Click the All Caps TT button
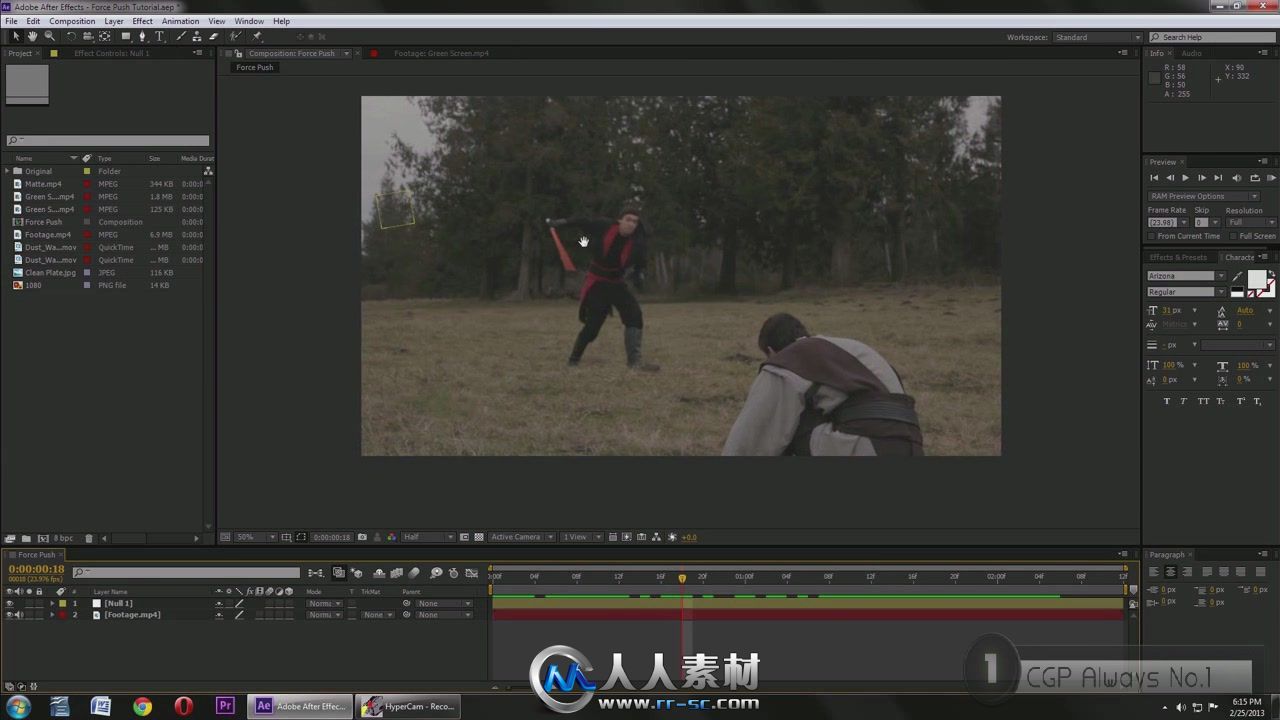Image resolution: width=1280 pixels, height=720 pixels. tap(1203, 401)
